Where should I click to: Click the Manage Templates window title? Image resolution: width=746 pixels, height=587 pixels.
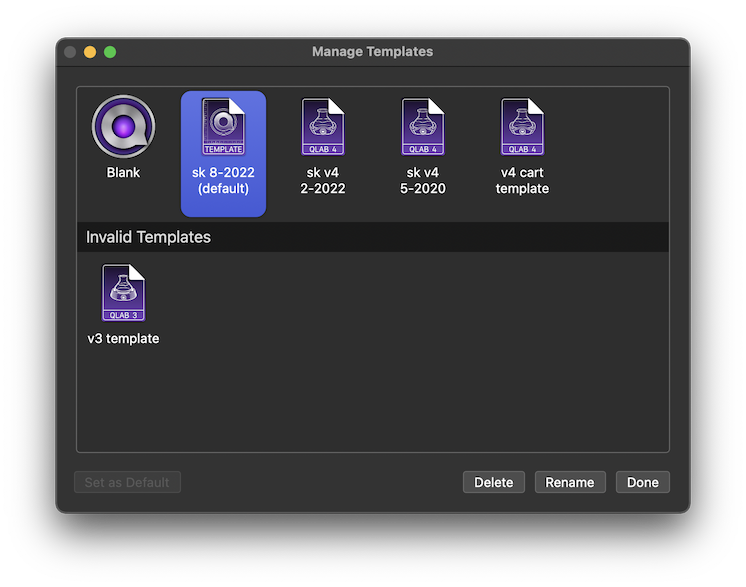(373, 51)
